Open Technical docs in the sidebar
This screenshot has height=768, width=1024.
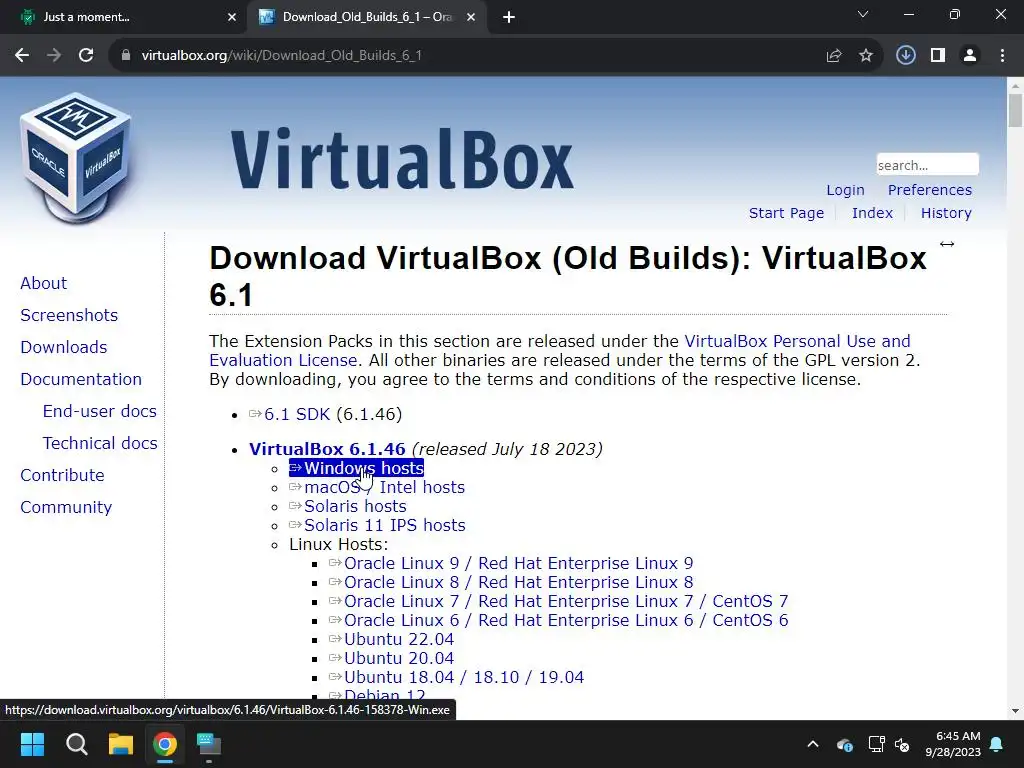tap(100, 443)
